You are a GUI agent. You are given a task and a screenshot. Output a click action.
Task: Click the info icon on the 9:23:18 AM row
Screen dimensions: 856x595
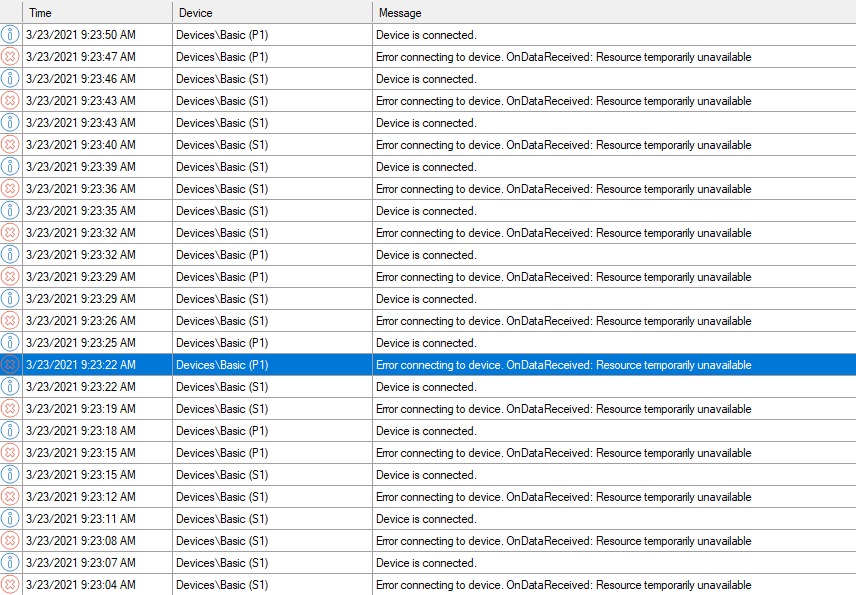(10, 431)
